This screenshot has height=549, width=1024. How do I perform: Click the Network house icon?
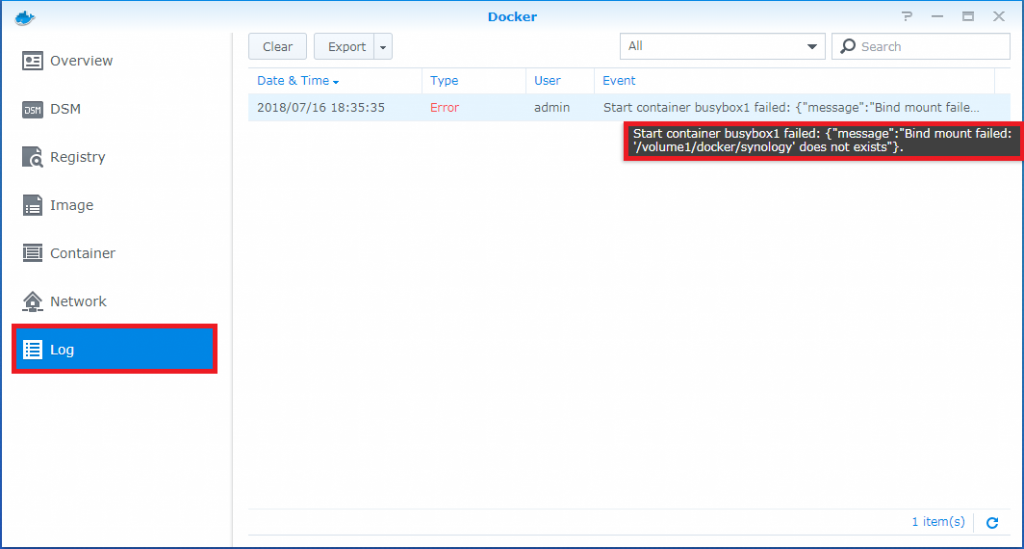coord(32,301)
